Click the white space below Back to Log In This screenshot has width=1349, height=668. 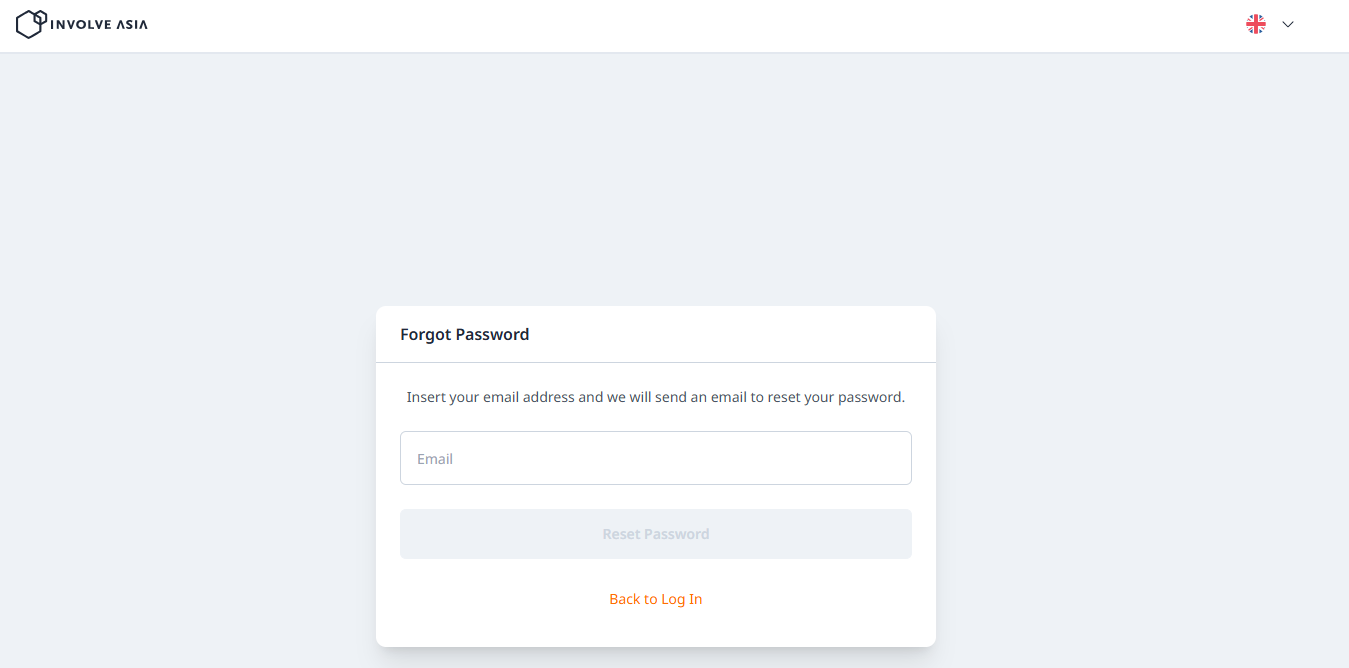coord(655,628)
